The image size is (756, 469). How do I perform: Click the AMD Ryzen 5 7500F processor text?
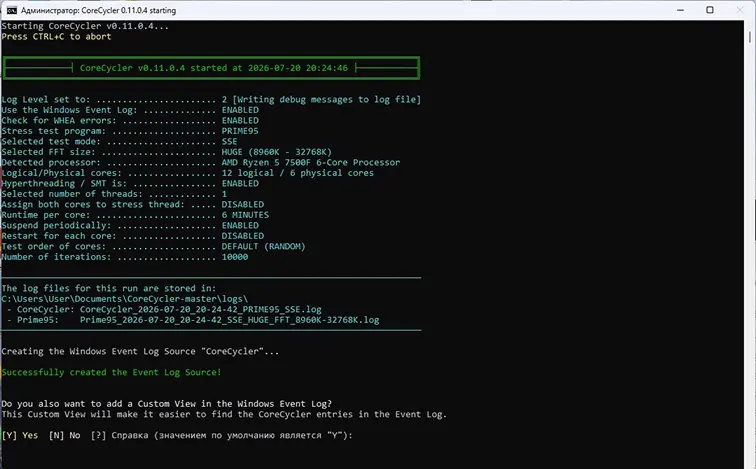(311, 162)
